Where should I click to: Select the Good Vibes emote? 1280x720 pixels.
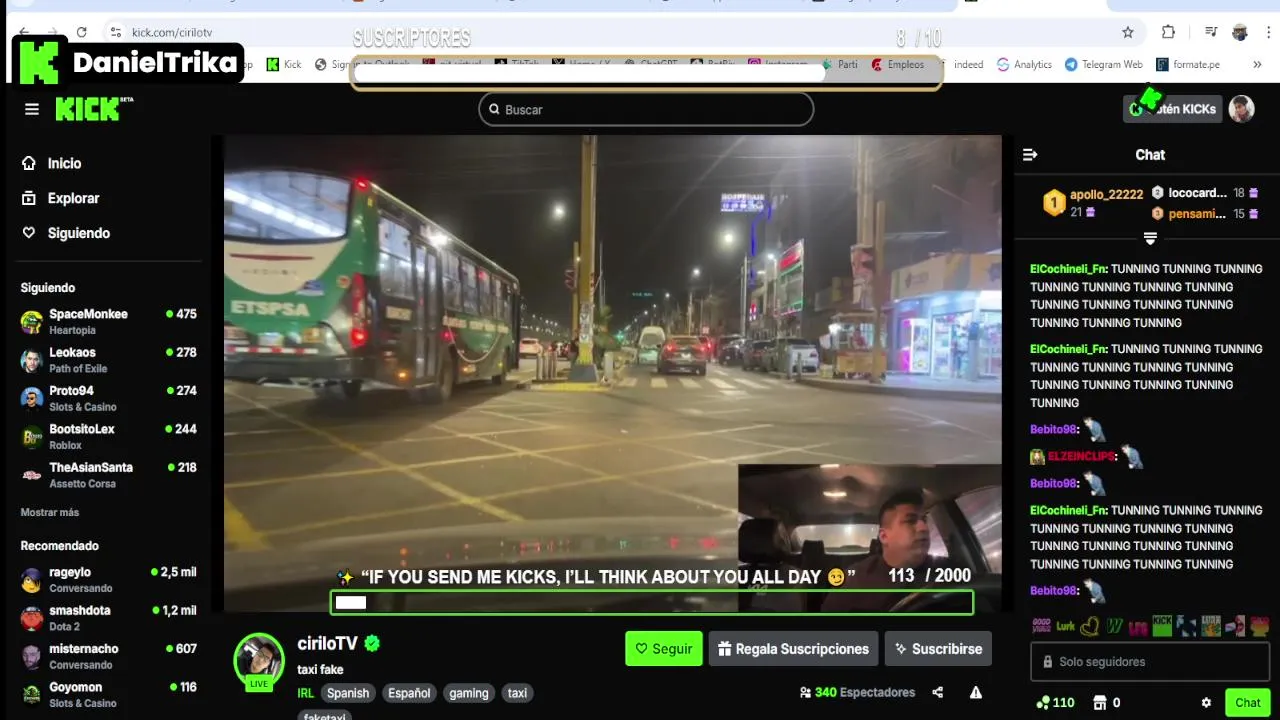tap(1041, 626)
